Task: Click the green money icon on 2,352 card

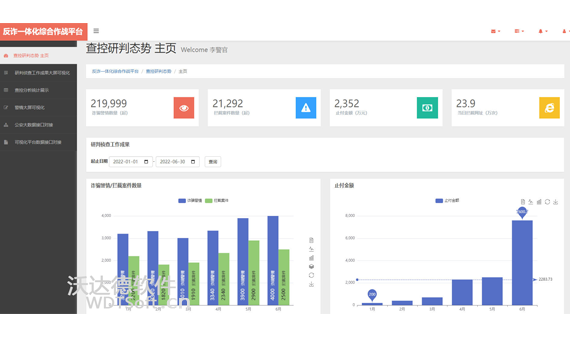Action: 427,108
